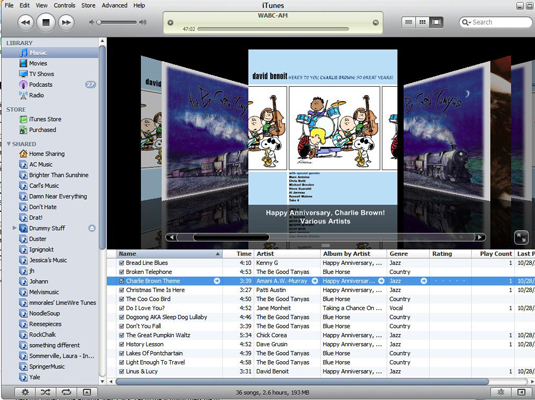Switch to album grid view
Image resolution: width=535 pixels, height=400 pixels.
pos(422,23)
